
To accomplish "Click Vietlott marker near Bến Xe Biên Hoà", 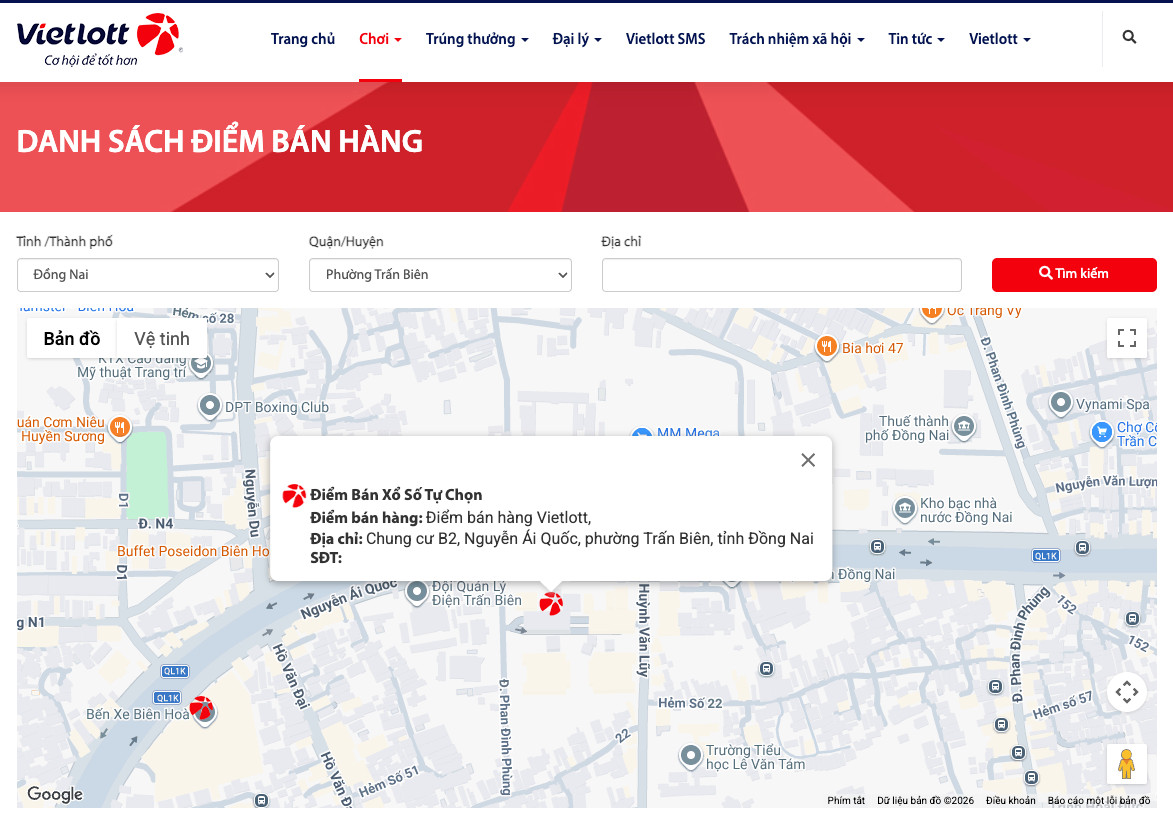I will pyautogui.click(x=202, y=708).
